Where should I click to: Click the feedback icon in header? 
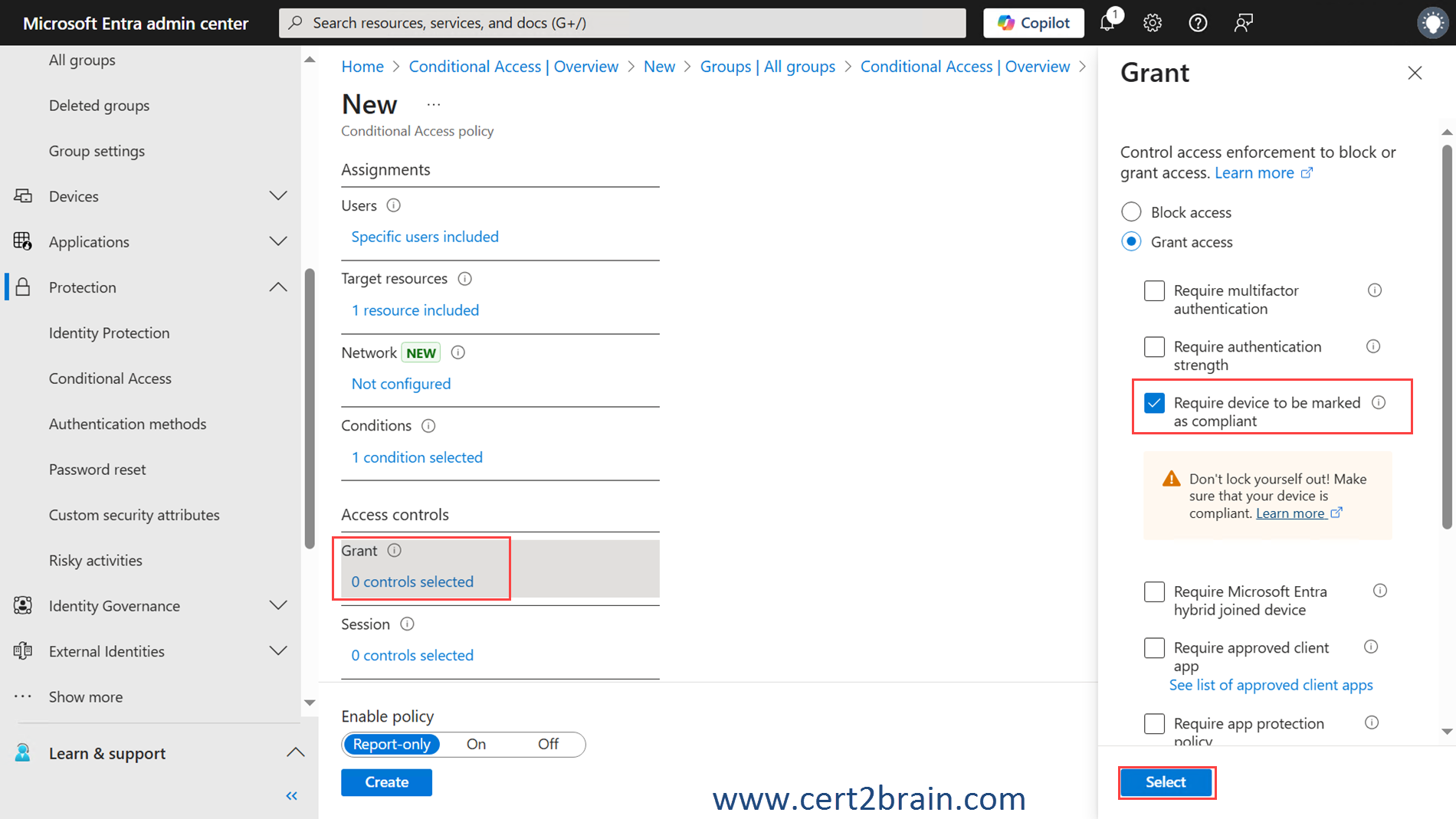click(1243, 23)
